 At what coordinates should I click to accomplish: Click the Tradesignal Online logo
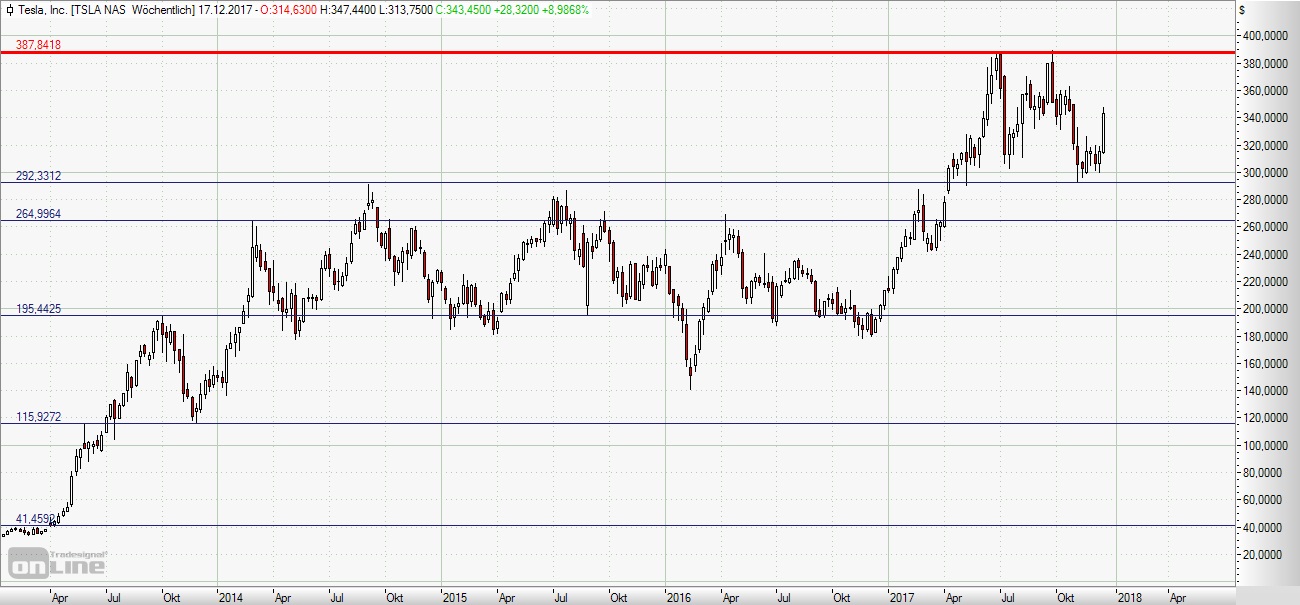pos(57,563)
